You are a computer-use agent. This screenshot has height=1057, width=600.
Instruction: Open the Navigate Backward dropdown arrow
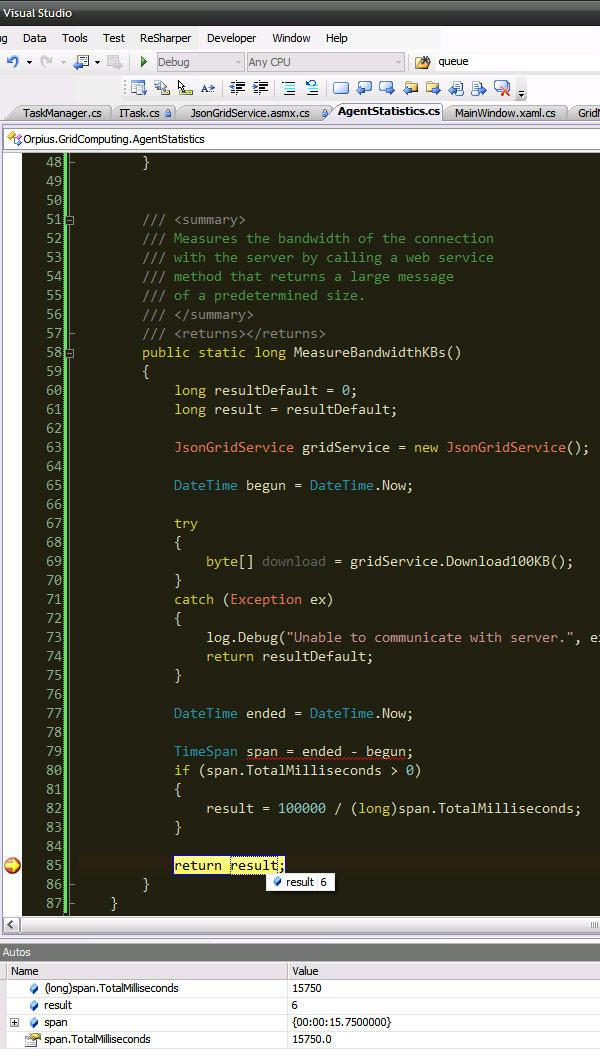pyautogui.click(x=97, y=63)
